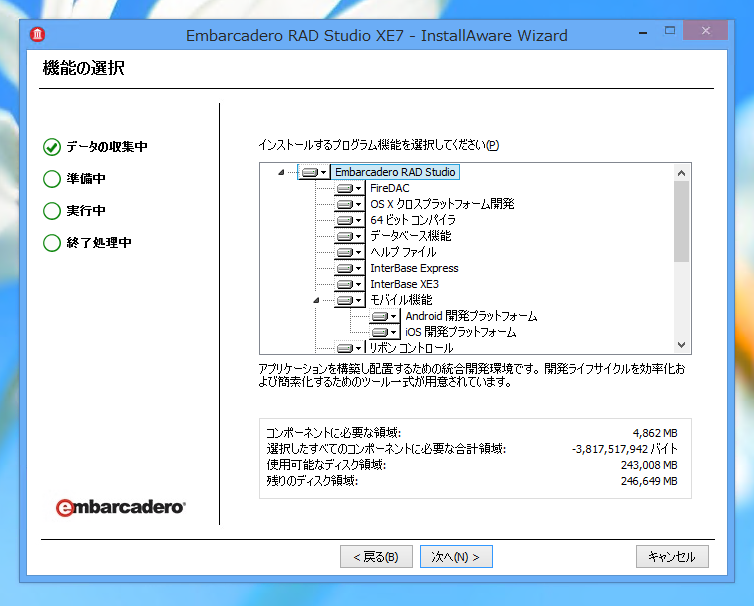Screen dimensions: 754x606
Task: Open the feature dropdown for リボン コントロール
Action: 349,347
